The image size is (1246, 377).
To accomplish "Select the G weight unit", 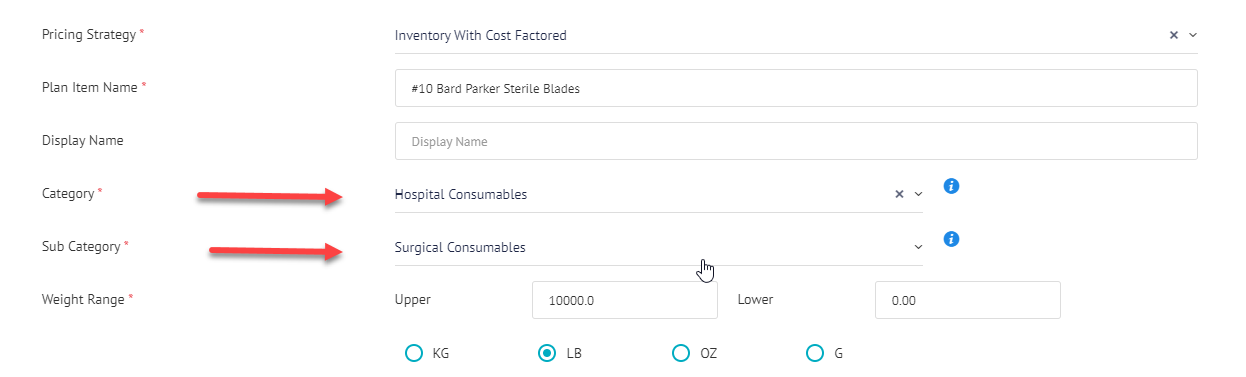I will pos(815,353).
